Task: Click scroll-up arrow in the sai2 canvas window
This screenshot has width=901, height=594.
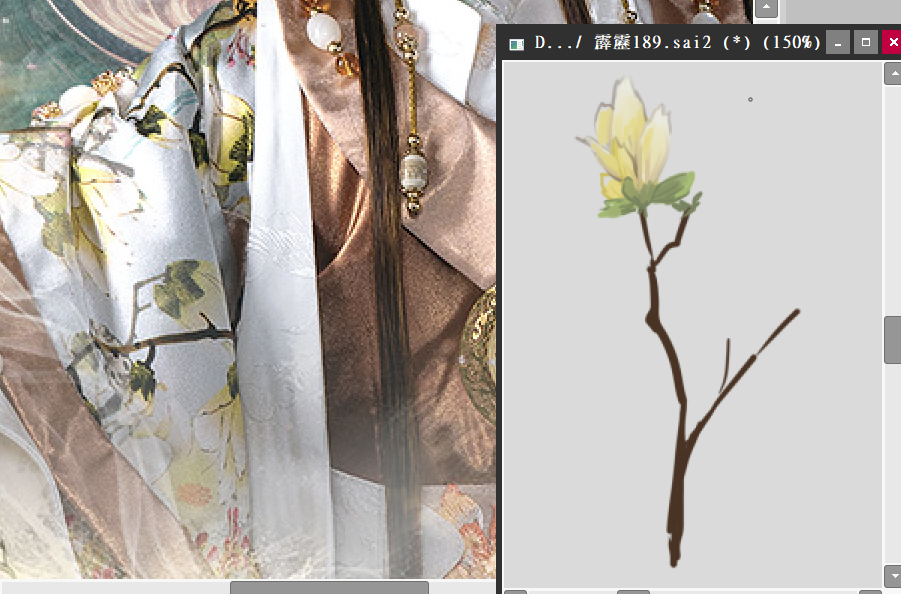Action: click(892, 74)
